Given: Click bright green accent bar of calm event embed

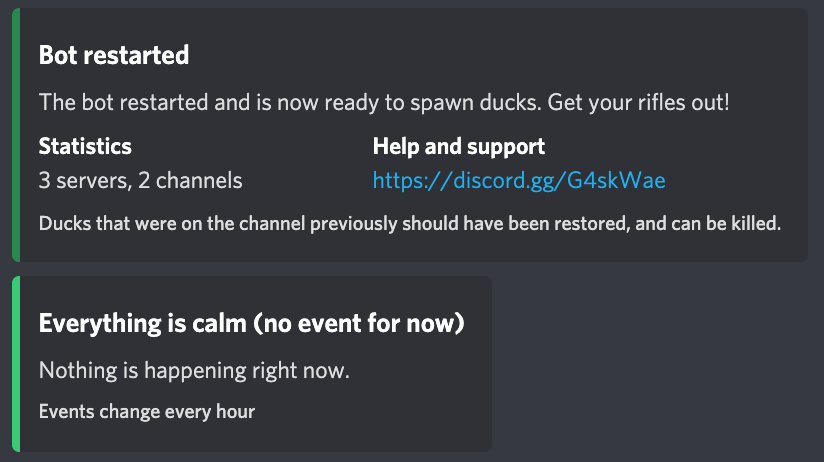Looking at the screenshot, I should (x=16, y=363).
